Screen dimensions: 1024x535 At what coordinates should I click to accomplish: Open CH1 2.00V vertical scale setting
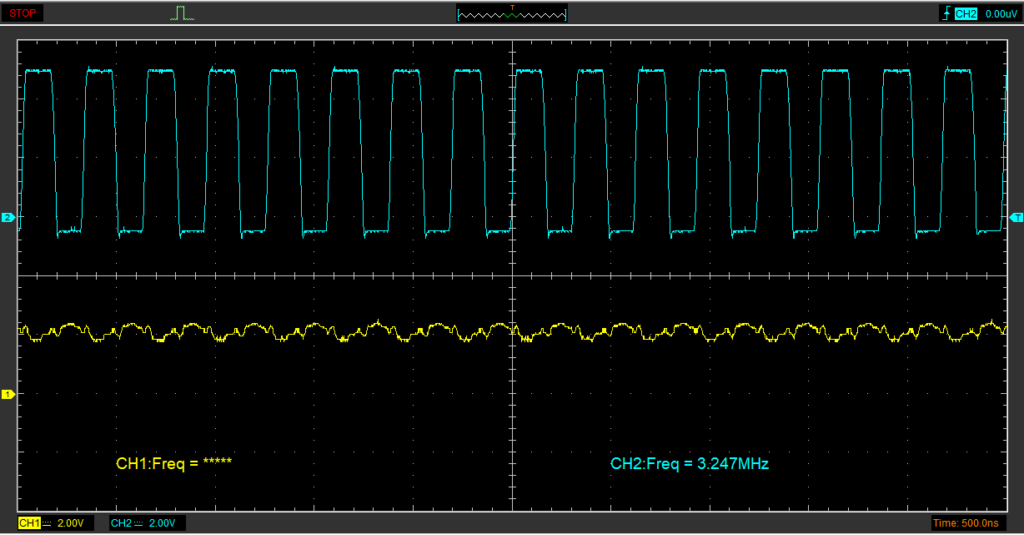[70, 524]
